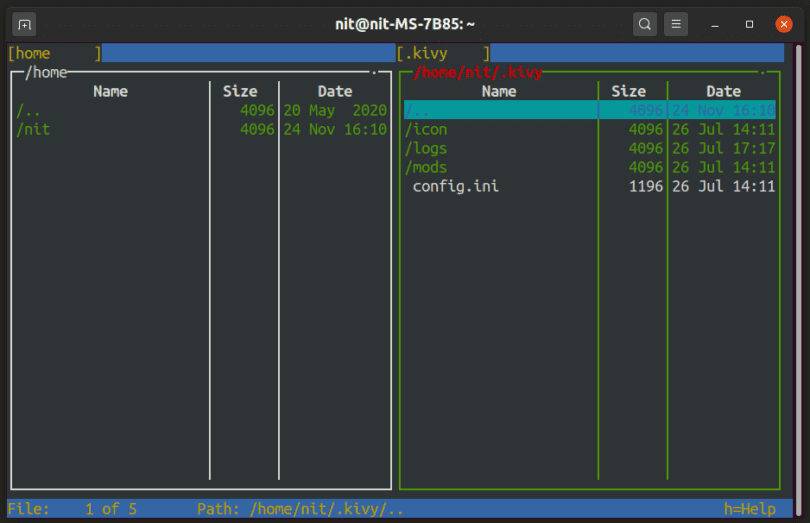Screen dimensions: 810x523
Task: Click Size column header in left pane
Action: (240, 91)
